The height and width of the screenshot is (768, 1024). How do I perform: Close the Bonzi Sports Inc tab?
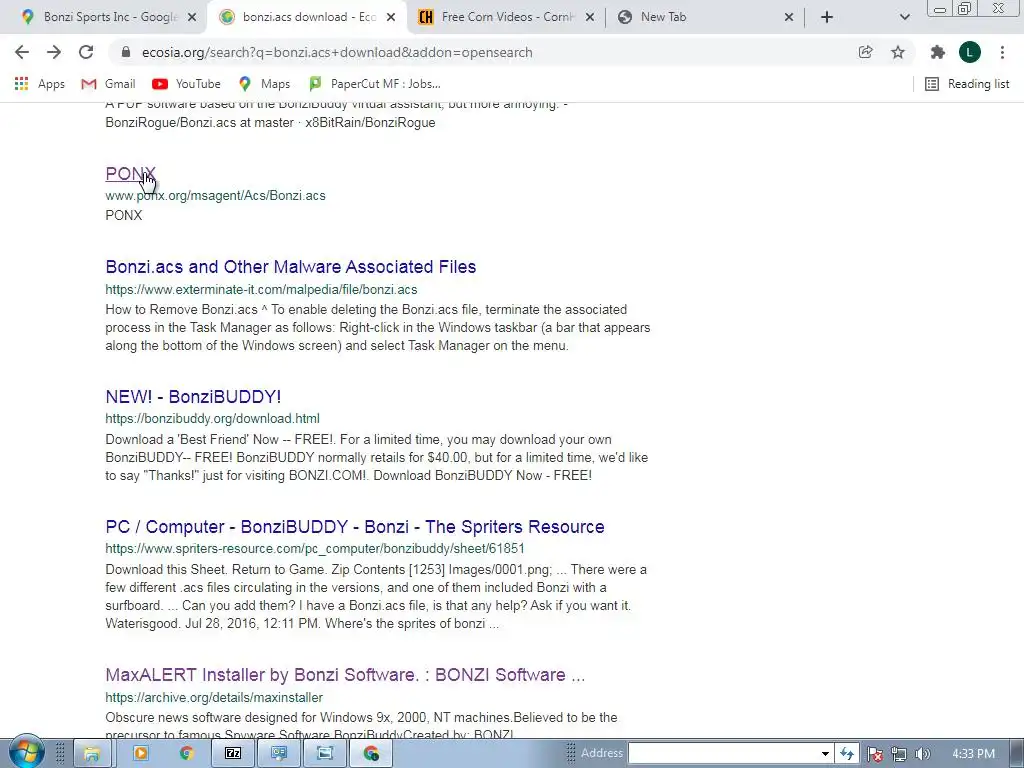(x=192, y=17)
